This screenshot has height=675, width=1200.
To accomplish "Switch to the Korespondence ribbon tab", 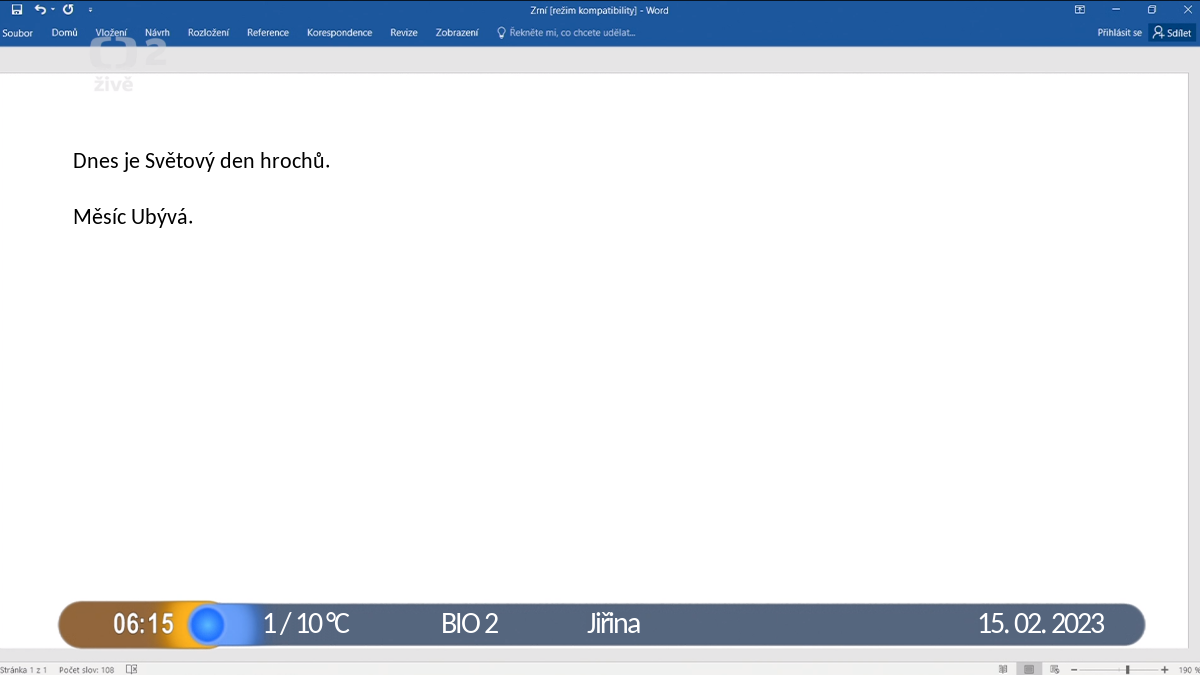I will pyautogui.click(x=339, y=33).
